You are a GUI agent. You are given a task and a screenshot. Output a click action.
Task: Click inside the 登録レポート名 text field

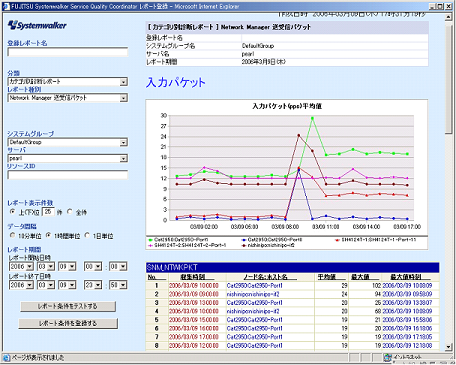68,52
